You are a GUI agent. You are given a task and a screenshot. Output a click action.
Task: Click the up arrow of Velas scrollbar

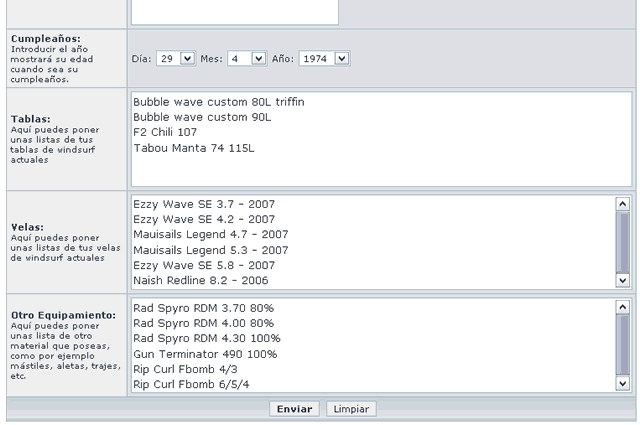624,203
